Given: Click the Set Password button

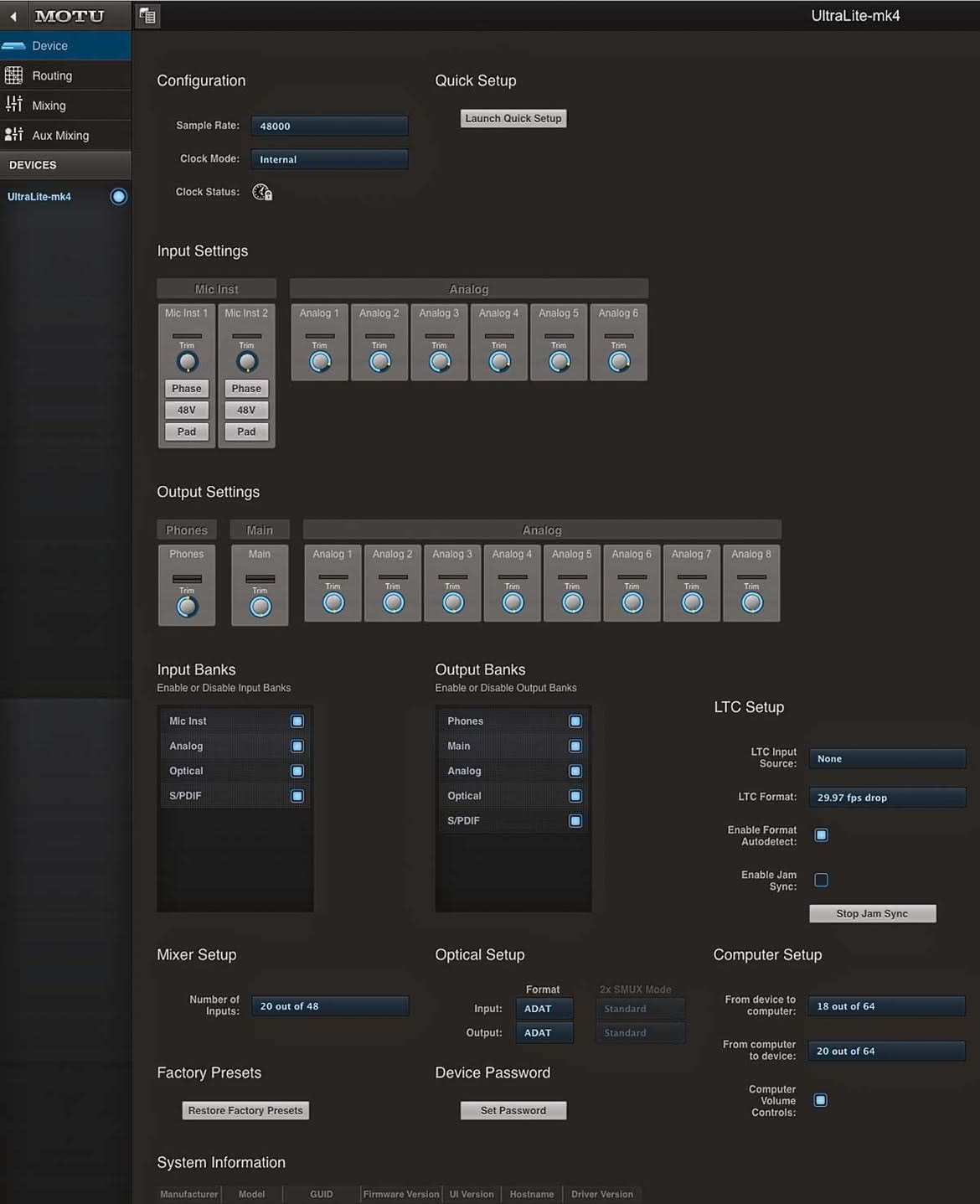Looking at the screenshot, I should click(x=513, y=1110).
